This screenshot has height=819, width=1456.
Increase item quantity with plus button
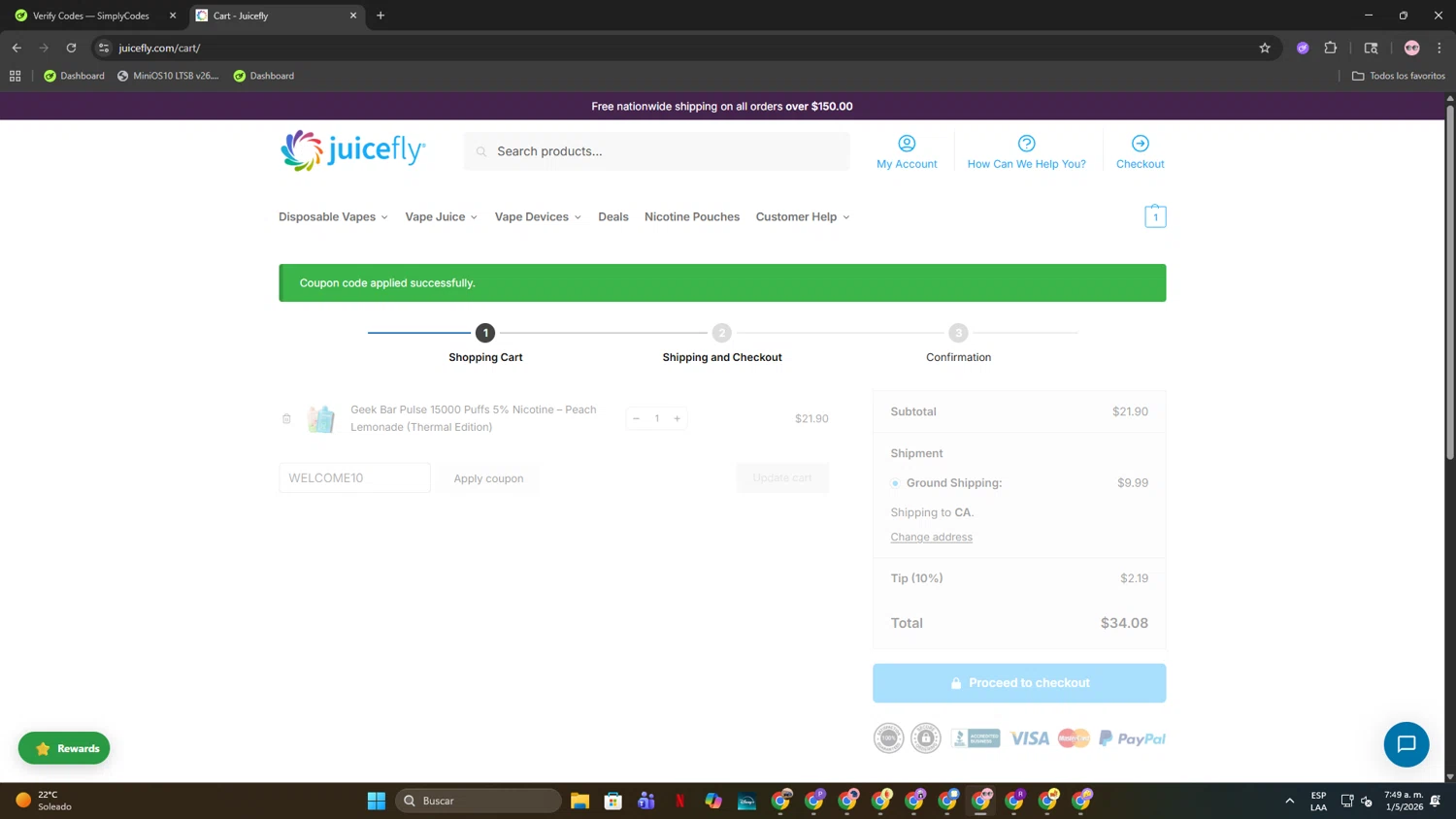pos(677,419)
